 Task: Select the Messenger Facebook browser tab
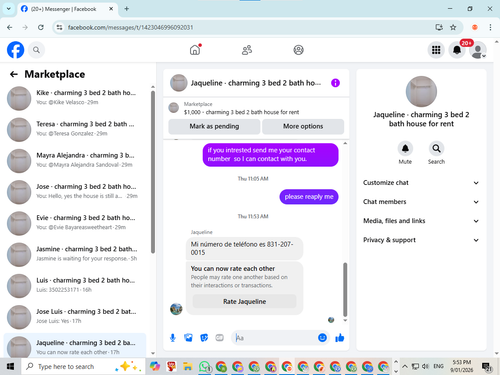pos(67,9)
